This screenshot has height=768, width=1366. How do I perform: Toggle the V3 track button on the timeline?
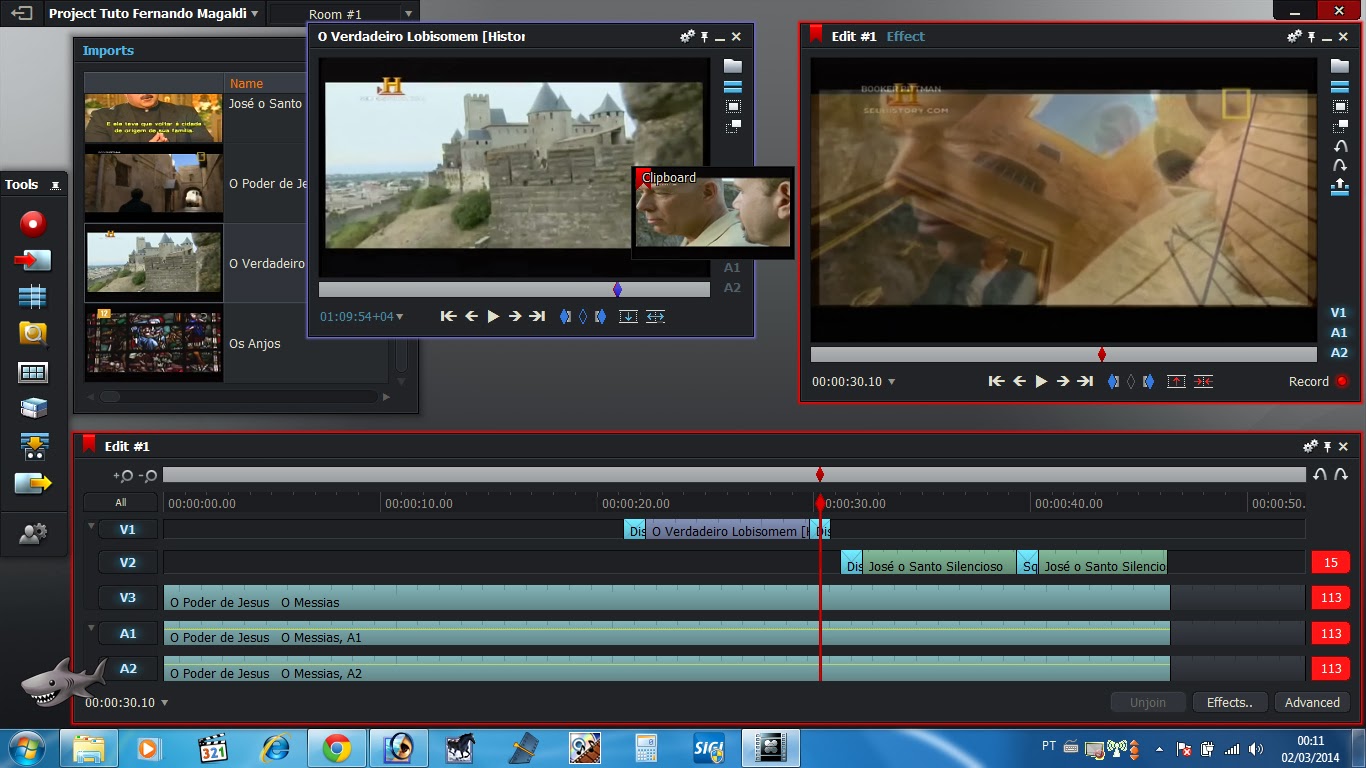127,598
